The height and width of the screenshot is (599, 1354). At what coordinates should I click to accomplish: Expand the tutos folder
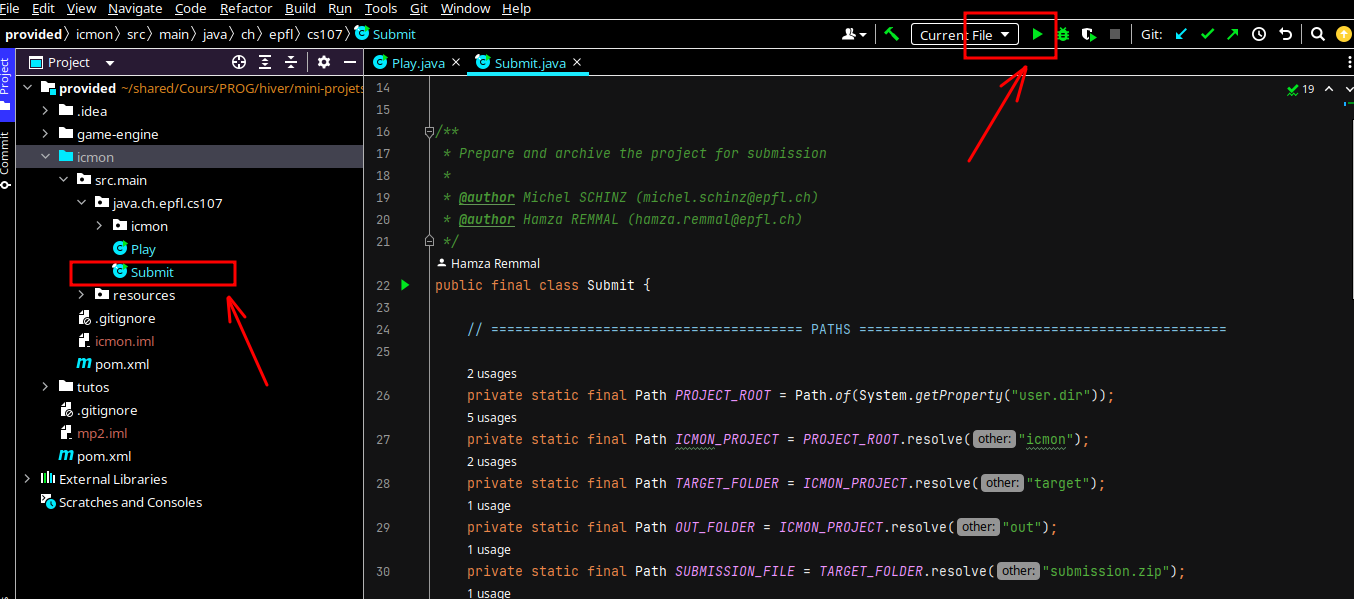46,387
